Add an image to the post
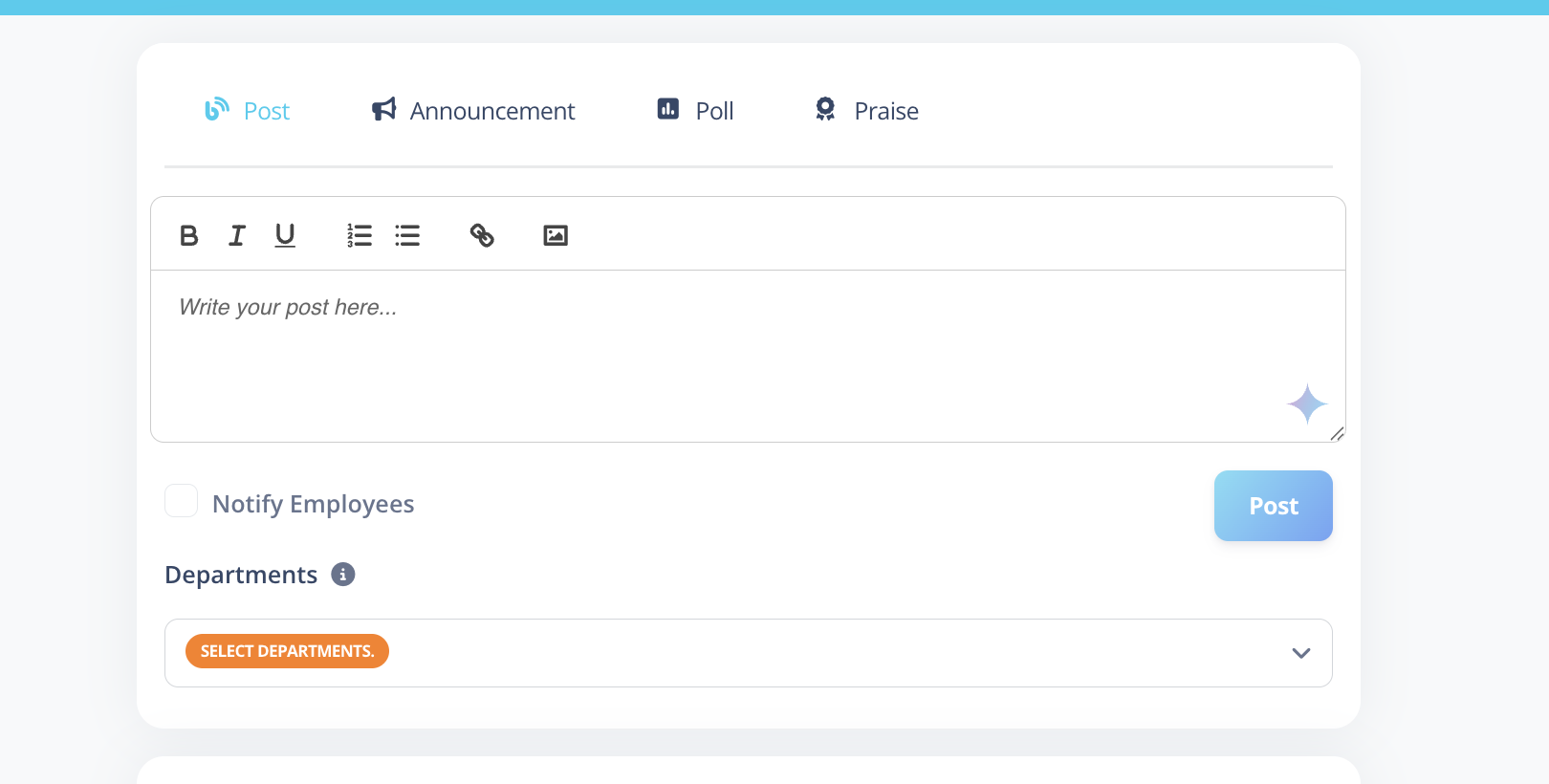Viewport: 1549px width, 784px height. (556, 235)
